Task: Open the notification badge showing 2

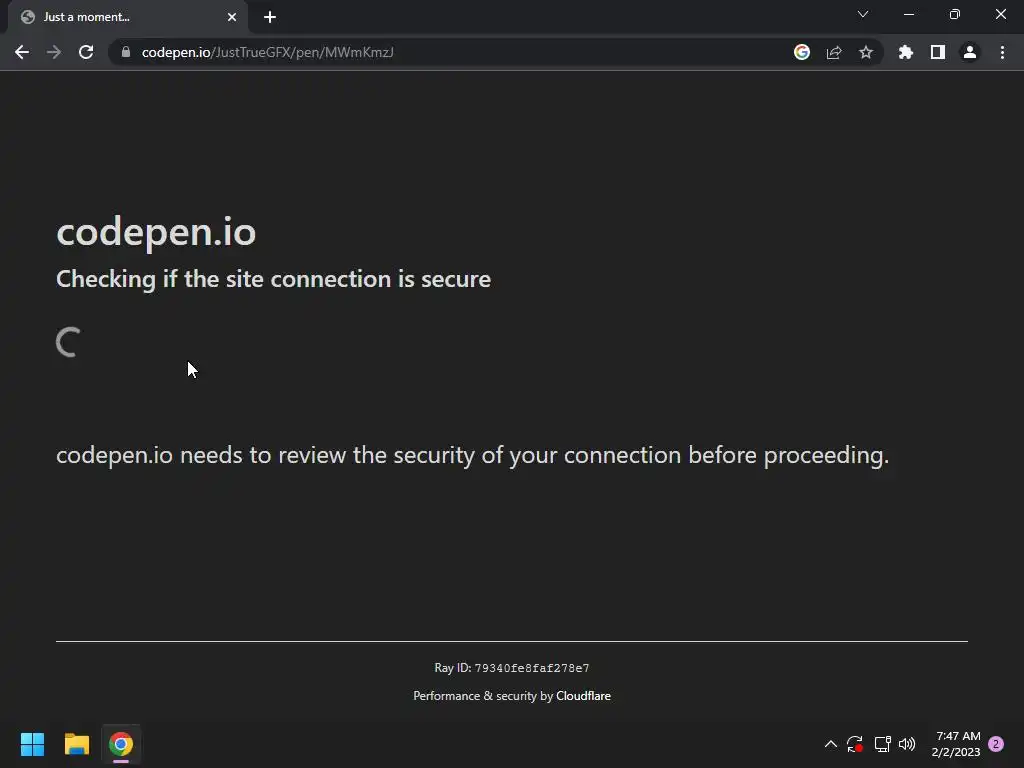Action: (996, 744)
